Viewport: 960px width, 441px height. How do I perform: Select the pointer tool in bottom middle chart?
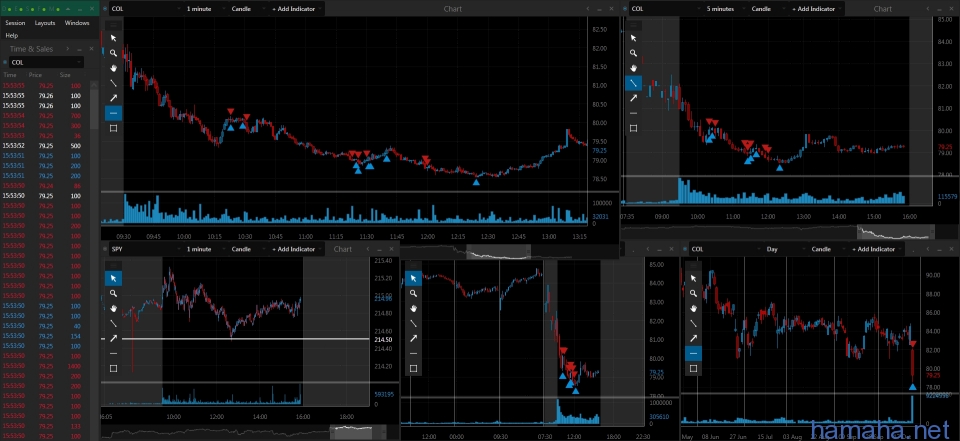(x=413, y=278)
